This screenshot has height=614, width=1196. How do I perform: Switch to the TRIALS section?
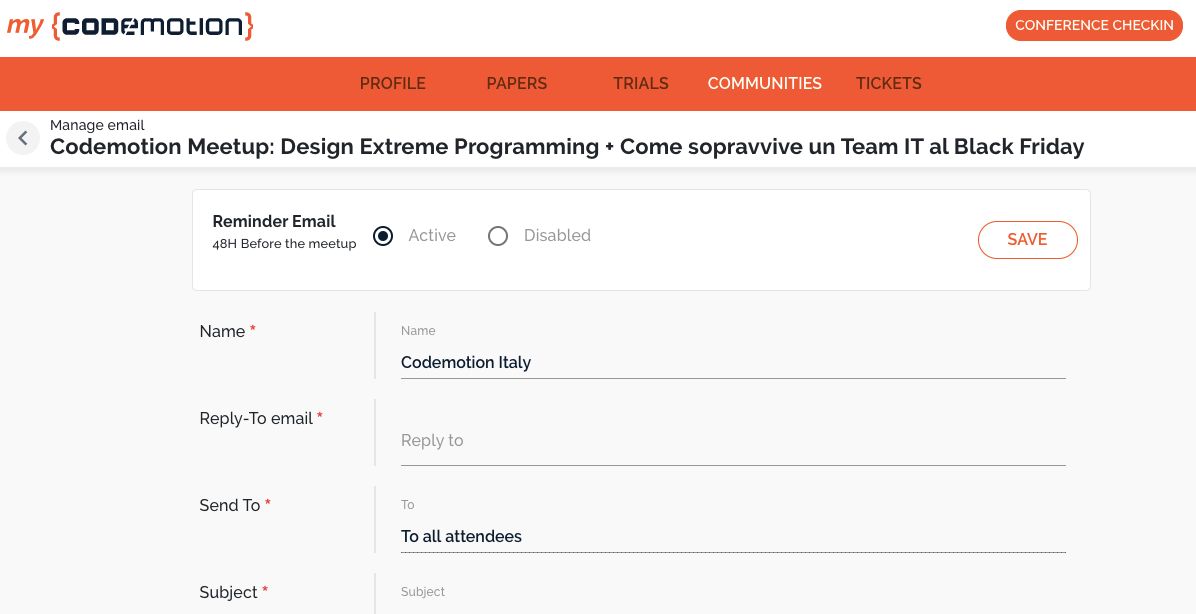(640, 84)
